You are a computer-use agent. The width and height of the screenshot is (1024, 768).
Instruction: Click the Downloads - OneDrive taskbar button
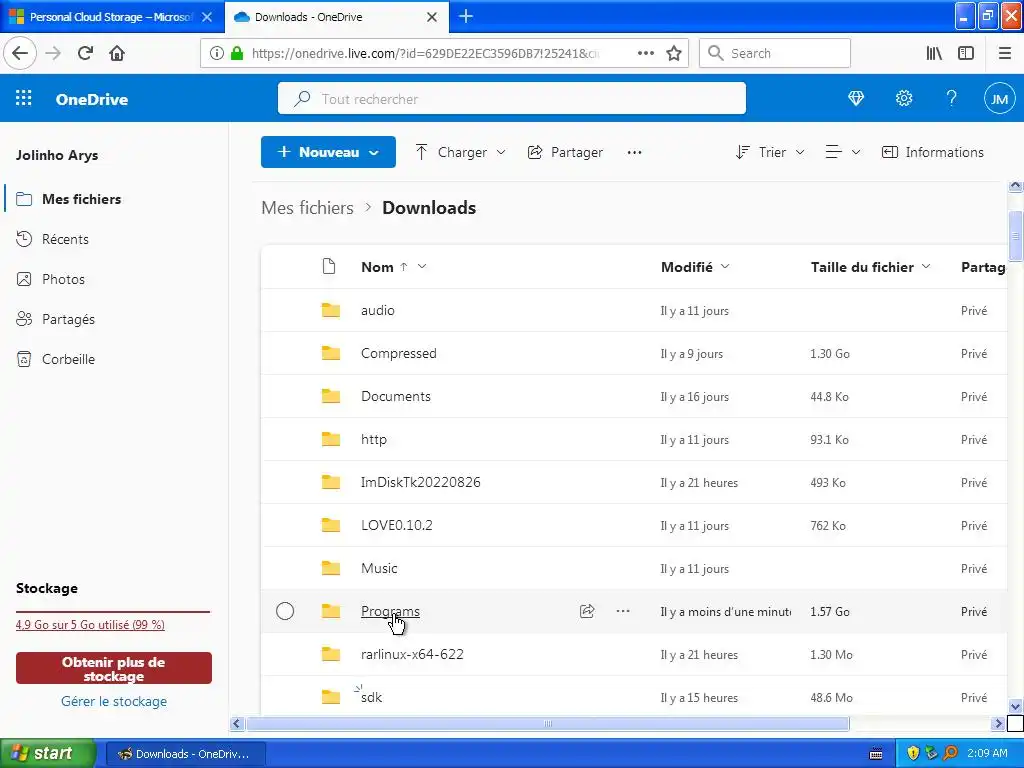[185, 754]
